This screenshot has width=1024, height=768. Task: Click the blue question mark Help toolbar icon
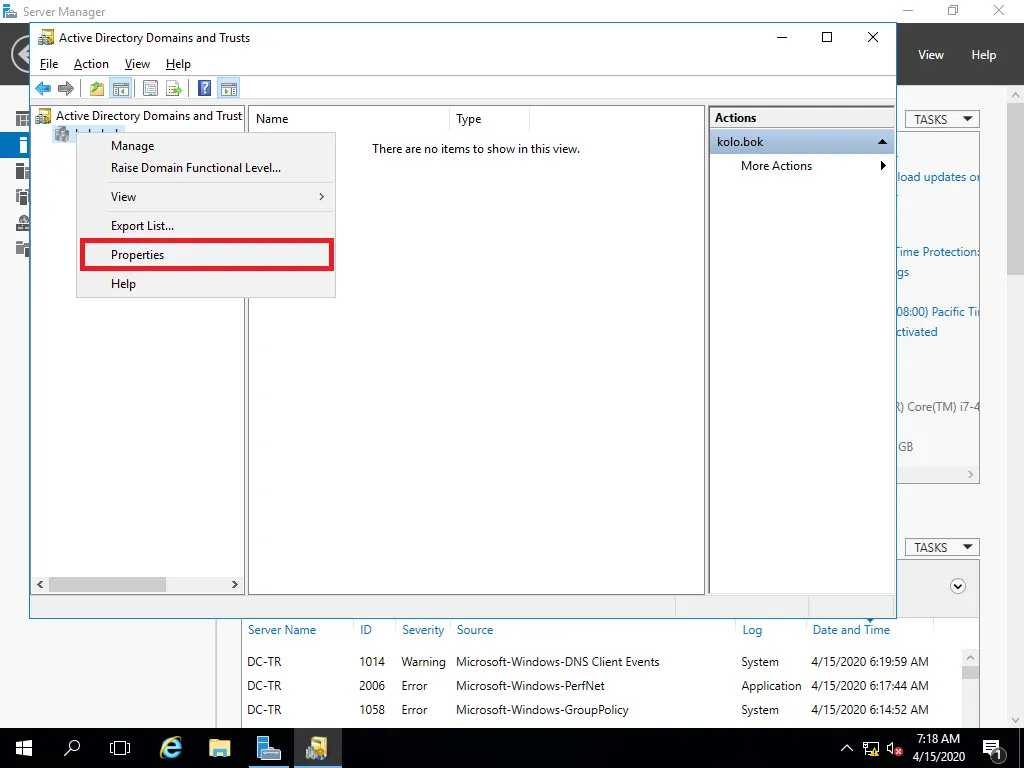[204, 88]
